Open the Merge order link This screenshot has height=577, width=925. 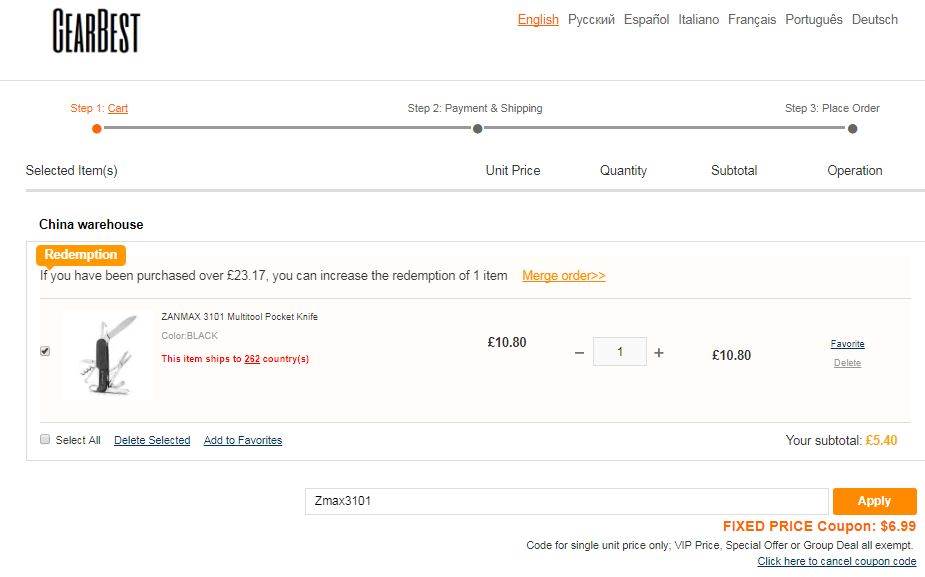pyautogui.click(x=563, y=276)
